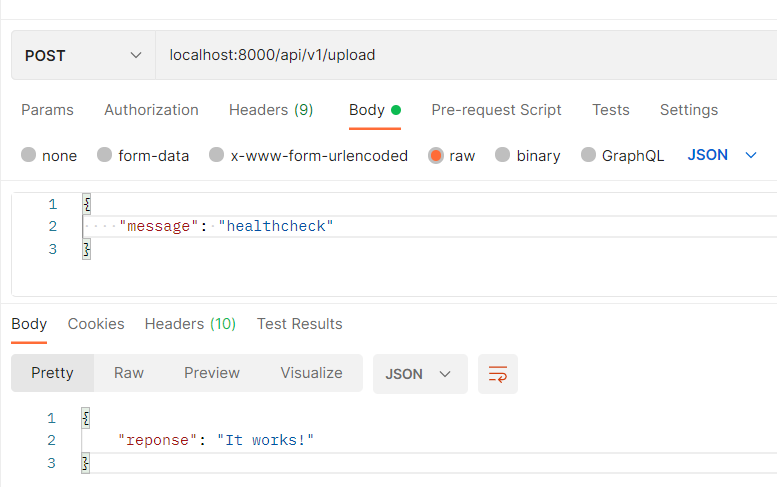Click the request body line with "healthcheck"

pos(430,226)
